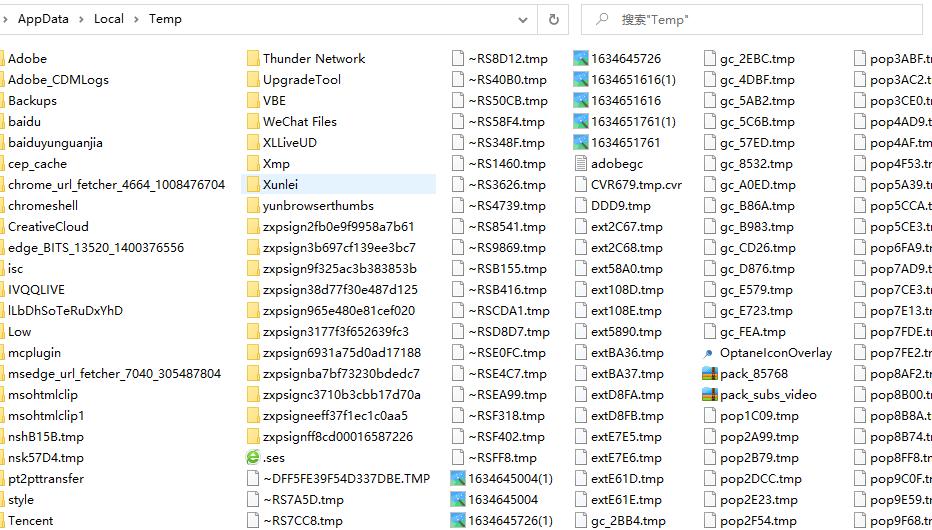This screenshot has width=932, height=530.
Task: Click Temp breadcrumb segment
Action: point(165,19)
